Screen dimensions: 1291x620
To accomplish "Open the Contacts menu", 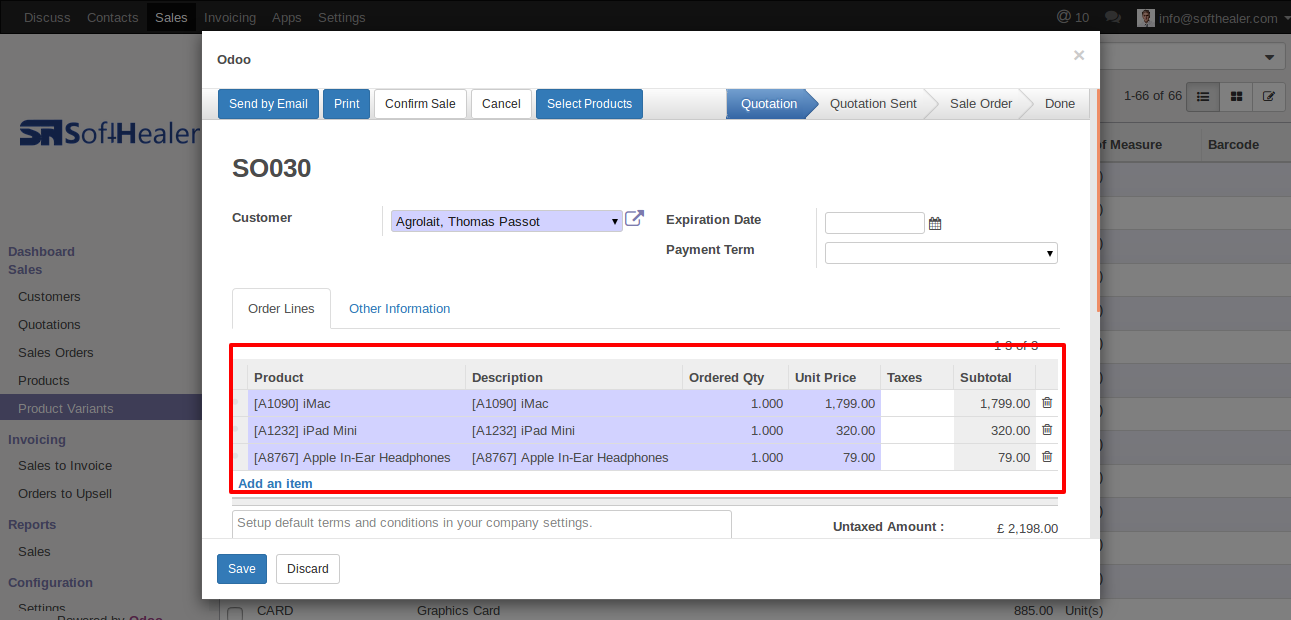I will (x=112, y=17).
